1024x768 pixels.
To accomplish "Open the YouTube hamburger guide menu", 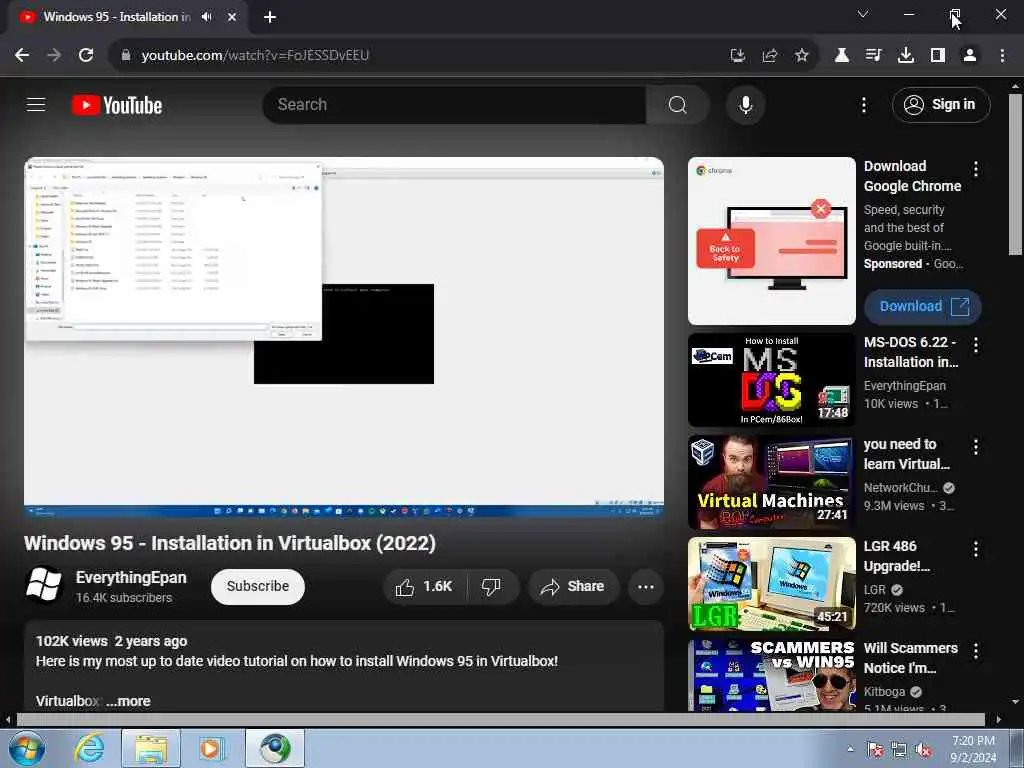I will [x=36, y=104].
